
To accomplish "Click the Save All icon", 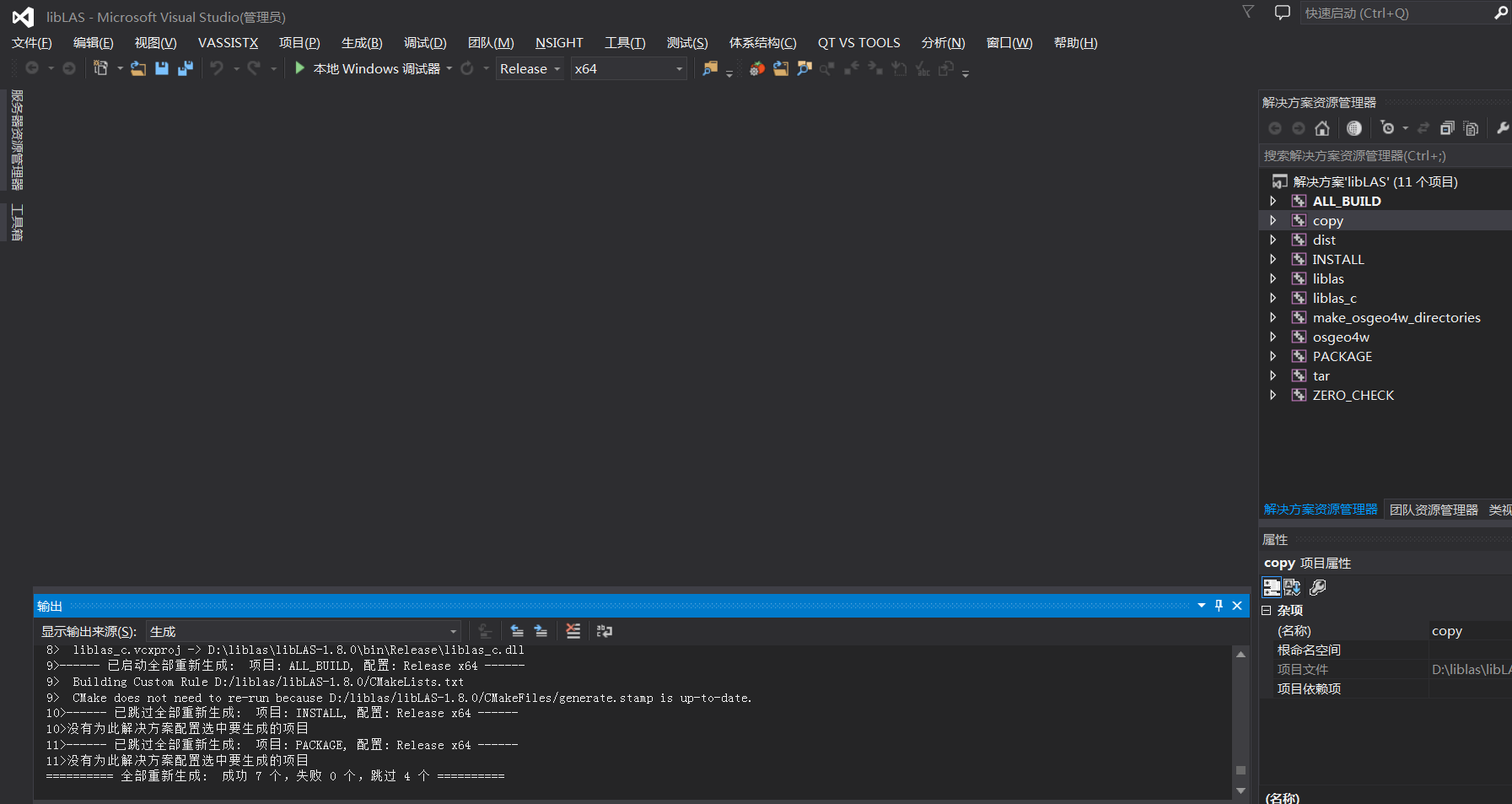I will (186, 68).
